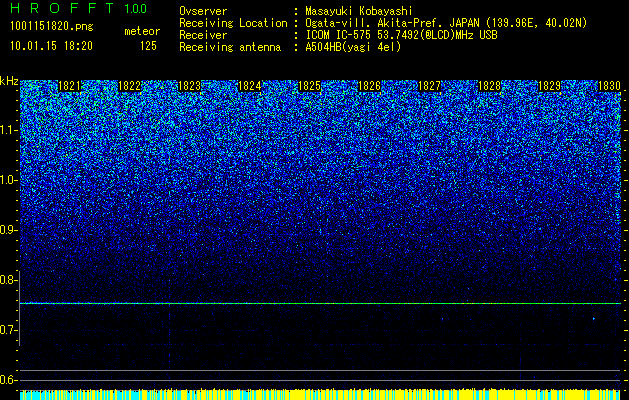The width and height of the screenshot is (629, 400).
Task: Click the 1825 time marker
Action: click(x=309, y=86)
